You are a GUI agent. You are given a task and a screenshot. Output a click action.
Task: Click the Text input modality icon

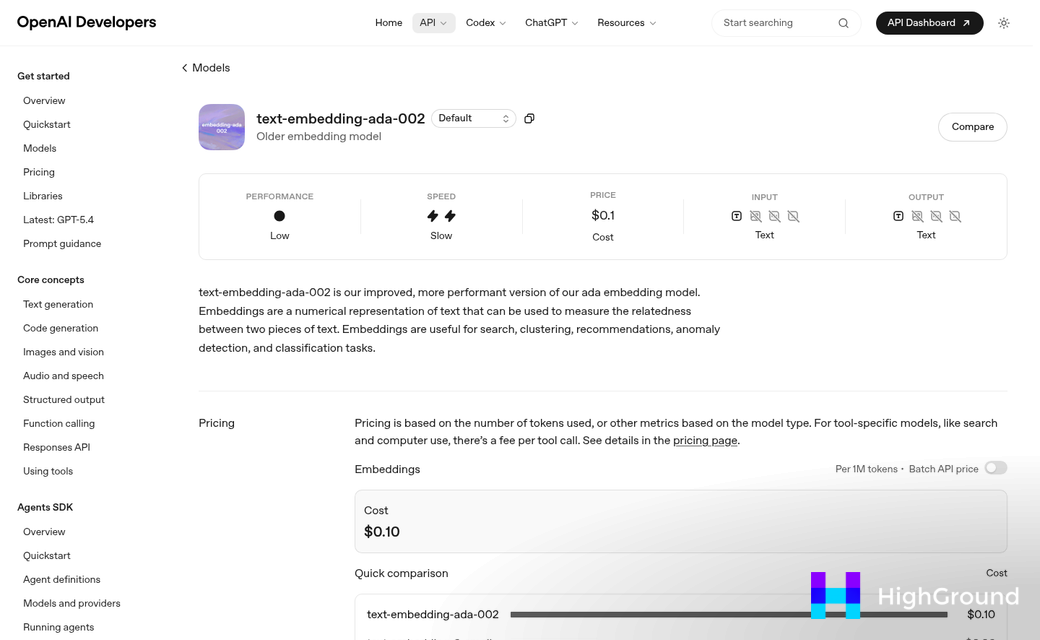point(737,216)
